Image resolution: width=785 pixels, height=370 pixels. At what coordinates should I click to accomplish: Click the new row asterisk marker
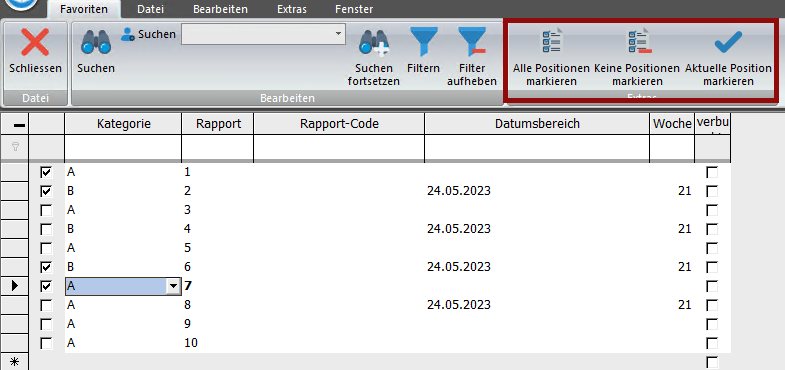coord(15,362)
